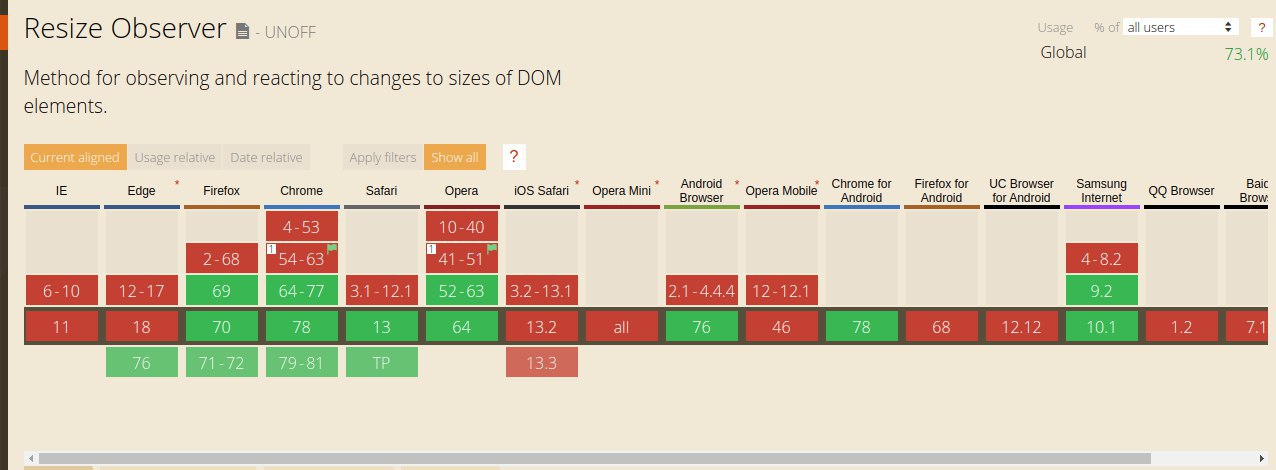Viewport: 1276px width, 470px height.
Task: Select the Safari 13 cell
Action: point(382,326)
